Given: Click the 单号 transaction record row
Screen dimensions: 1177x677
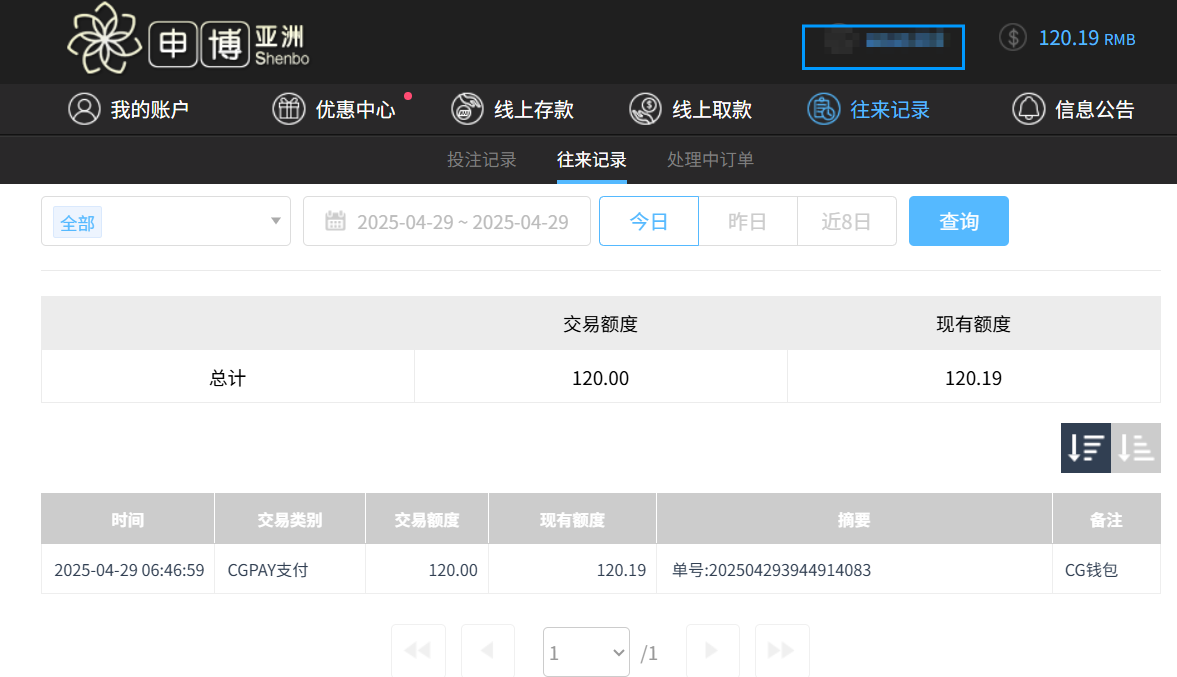Looking at the screenshot, I should tap(771, 570).
